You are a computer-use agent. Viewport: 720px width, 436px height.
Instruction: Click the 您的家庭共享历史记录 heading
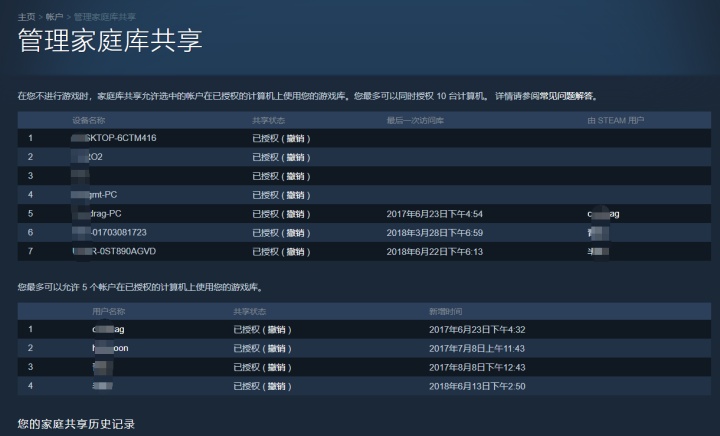[x=76, y=424]
